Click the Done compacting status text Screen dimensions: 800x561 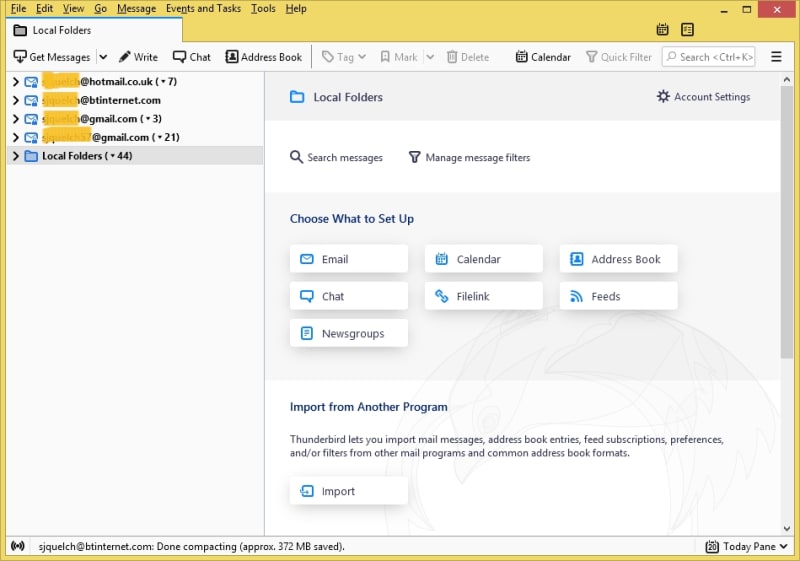click(x=191, y=547)
